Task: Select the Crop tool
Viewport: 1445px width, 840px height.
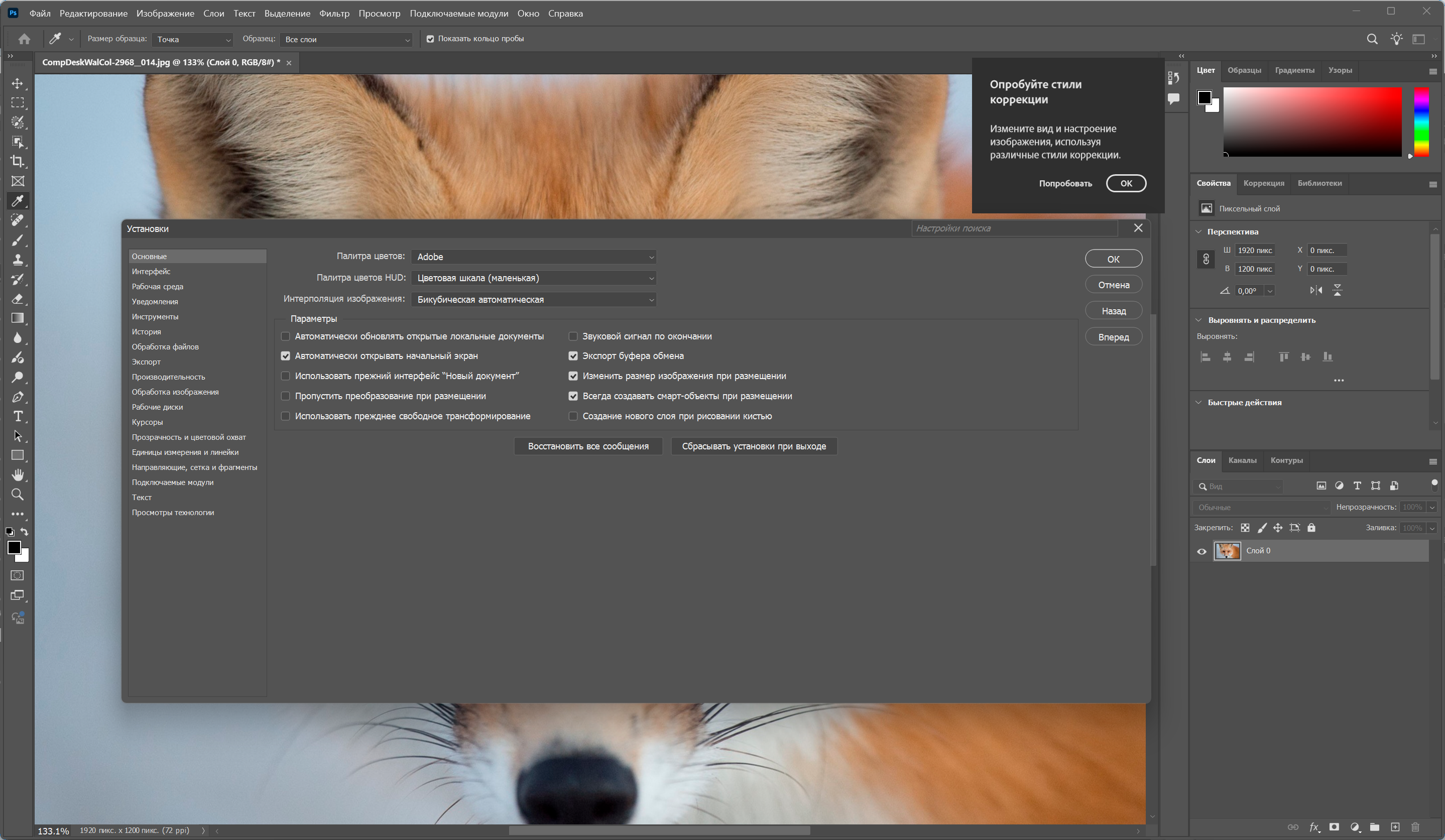Action: pyautogui.click(x=18, y=161)
